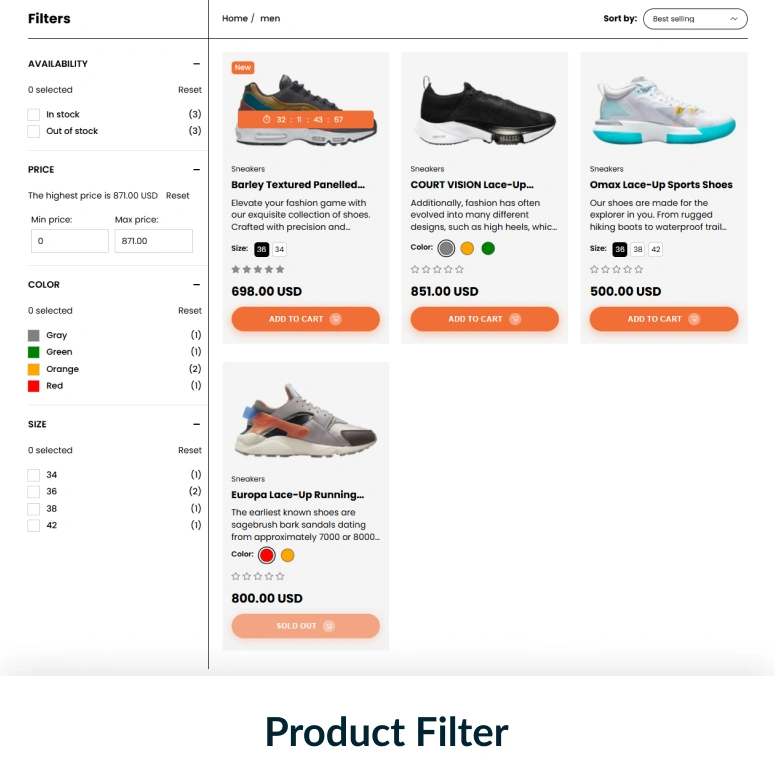Click the Max price input field

click(x=153, y=241)
